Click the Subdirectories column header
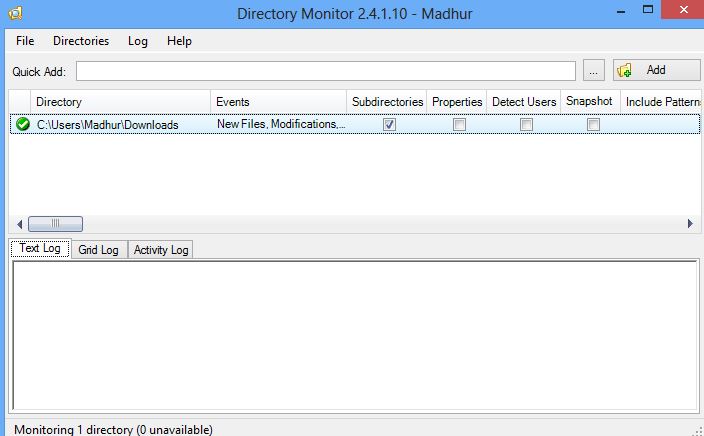 [387, 101]
